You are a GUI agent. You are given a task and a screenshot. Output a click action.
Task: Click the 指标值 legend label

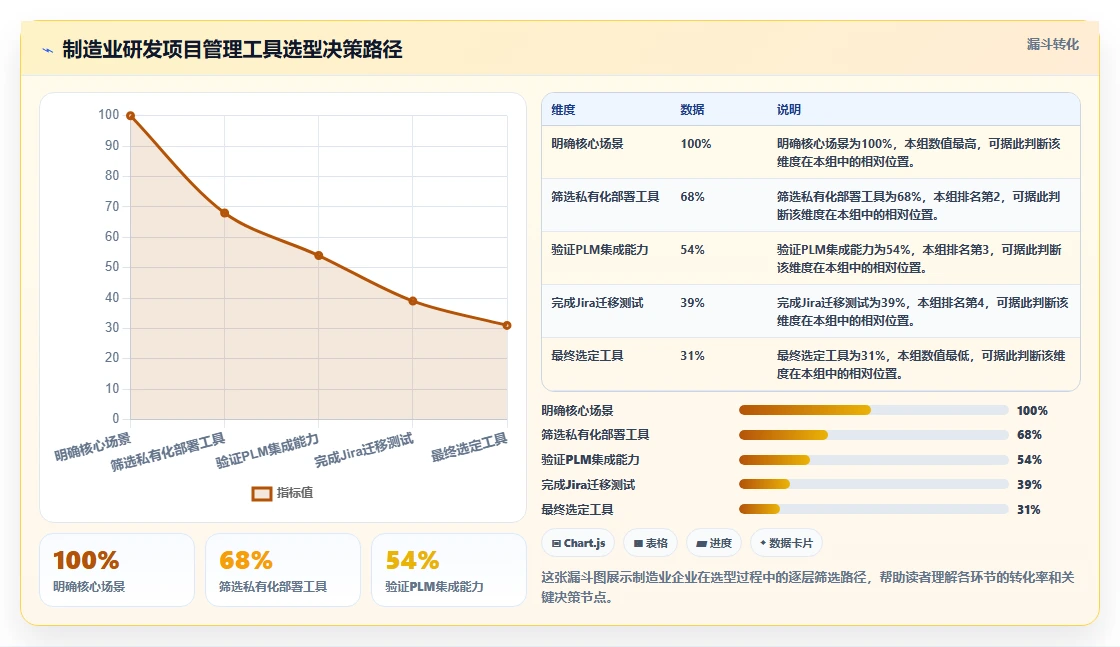click(294, 493)
